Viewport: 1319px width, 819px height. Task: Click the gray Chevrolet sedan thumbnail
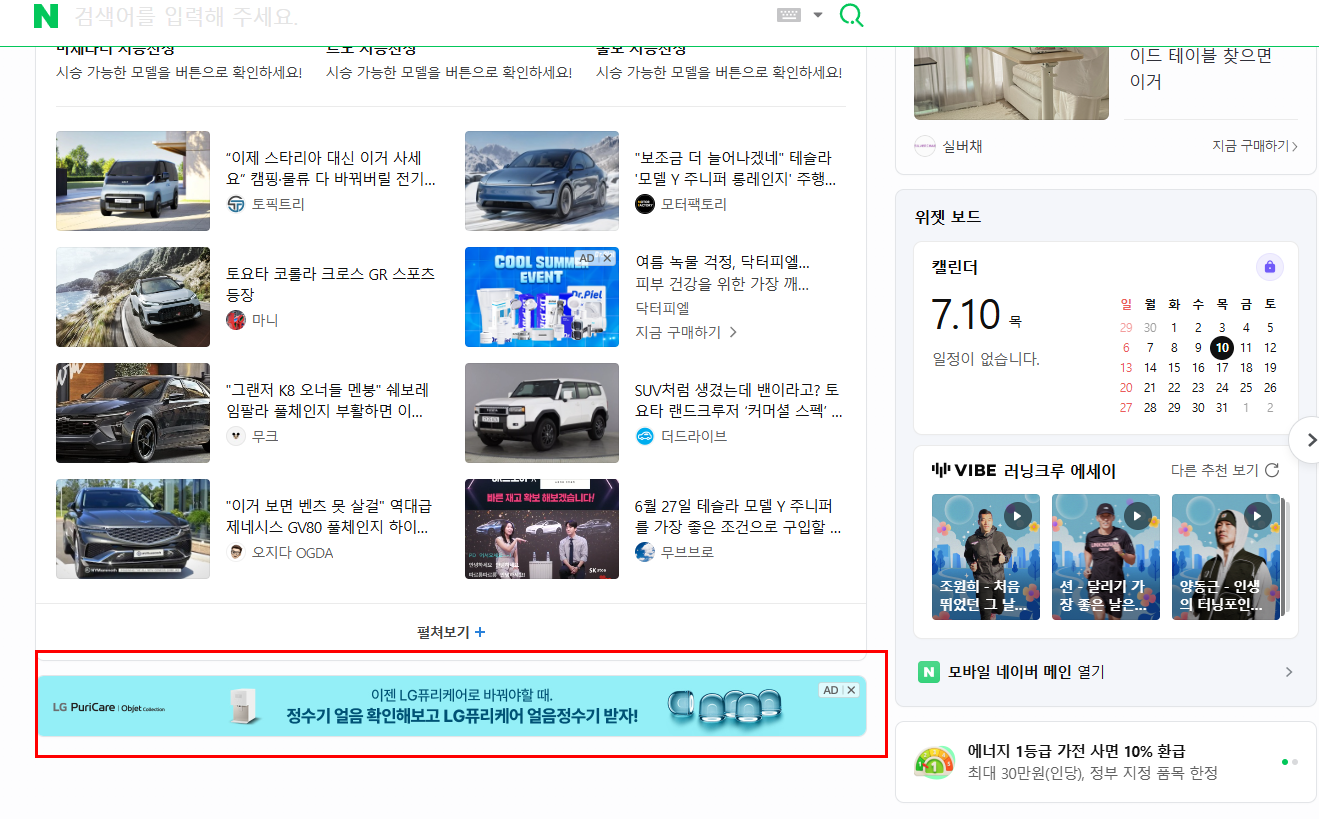point(133,413)
